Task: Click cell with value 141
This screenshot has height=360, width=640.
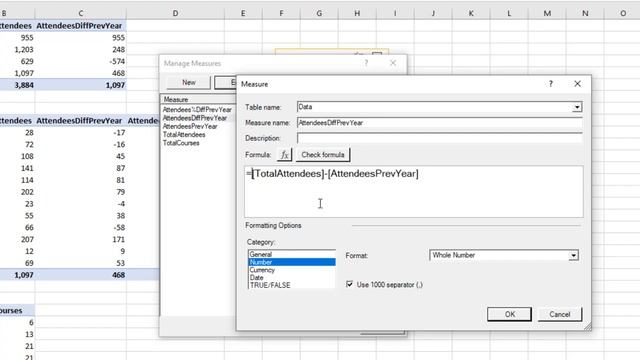Action: (17, 168)
